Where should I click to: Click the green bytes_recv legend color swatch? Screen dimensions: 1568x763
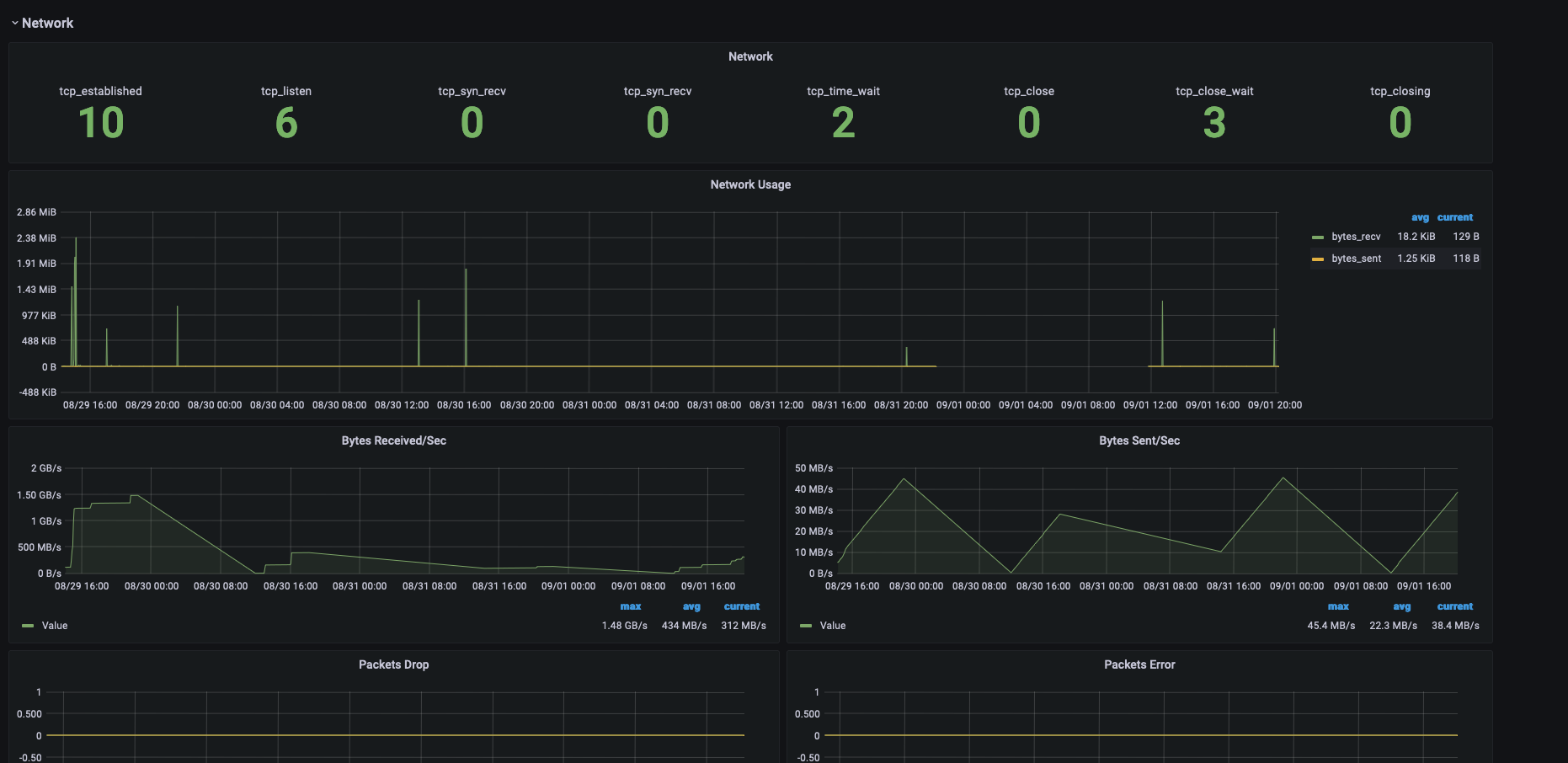(1318, 237)
